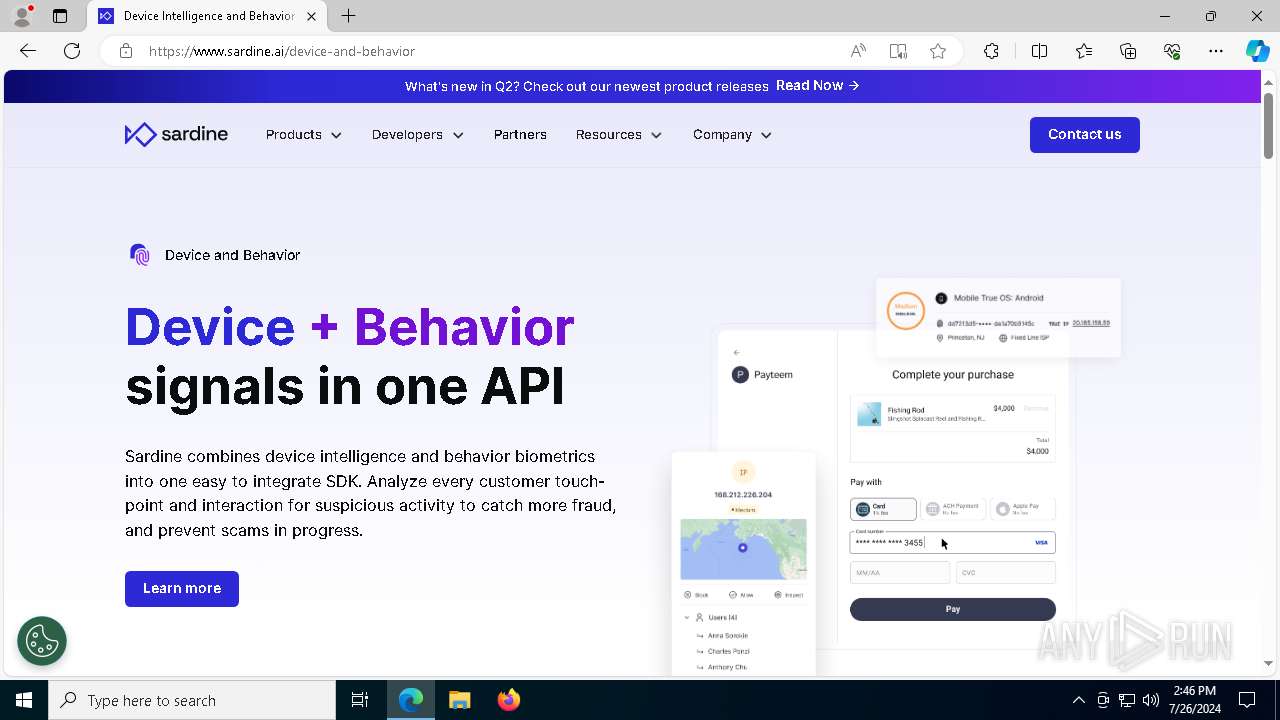Open Favorites list icon
Viewport: 1280px width, 720px height.
tap(1084, 51)
